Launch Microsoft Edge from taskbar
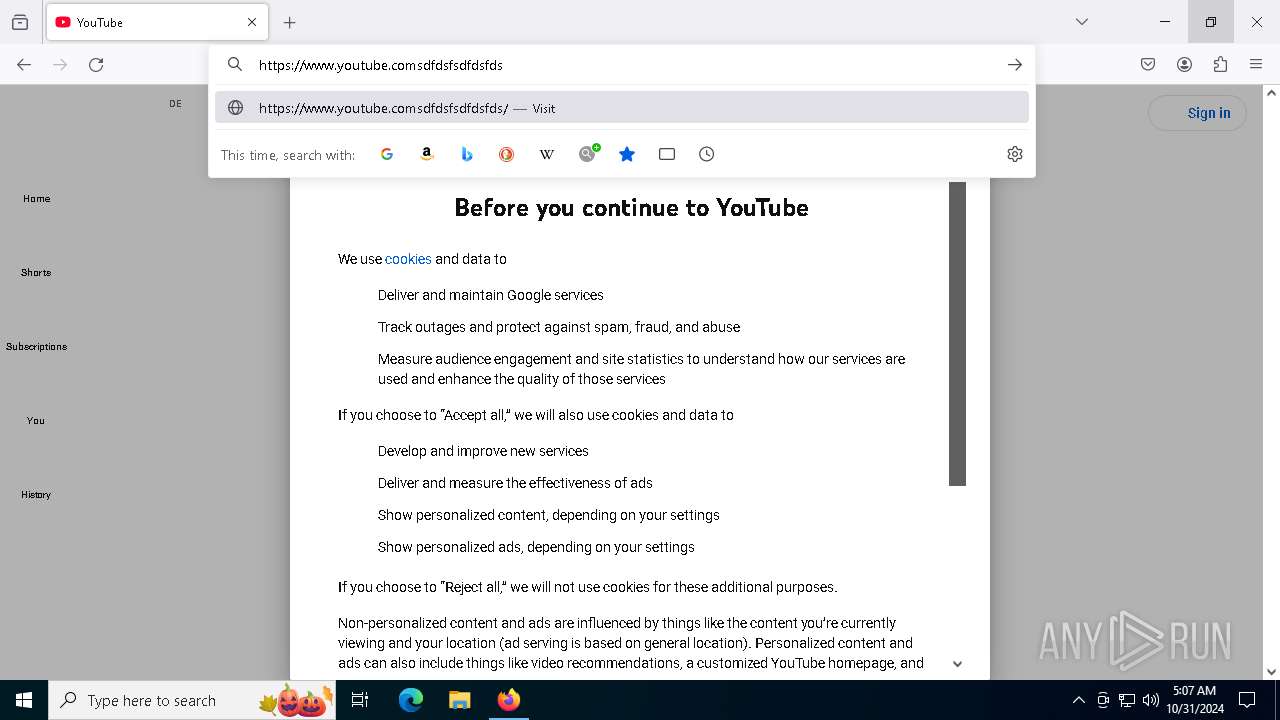1280x720 pixels. point(411,700)
